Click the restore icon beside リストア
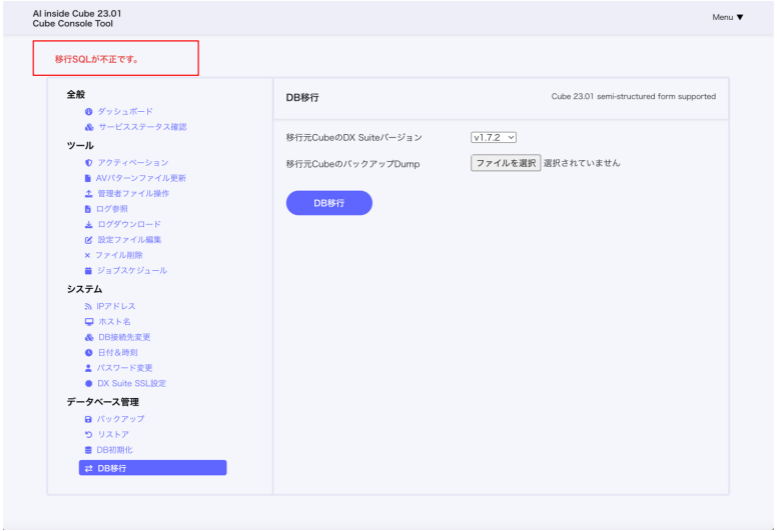The height and width of the screenshot is (531, 777). click(x=89, y=435)
